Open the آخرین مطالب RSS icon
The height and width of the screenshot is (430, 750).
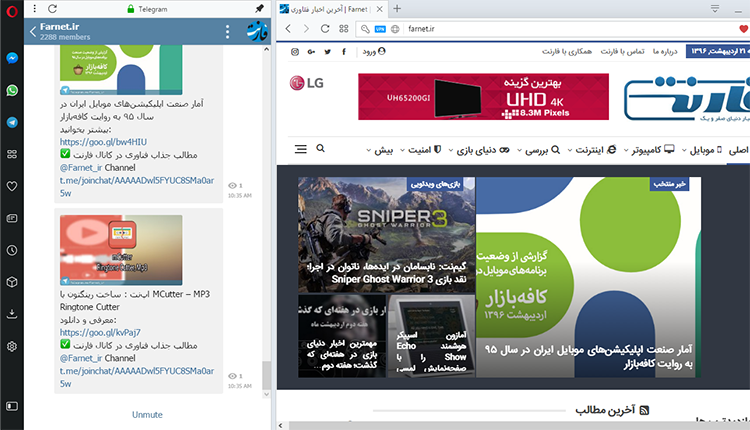tap(644, 410)
